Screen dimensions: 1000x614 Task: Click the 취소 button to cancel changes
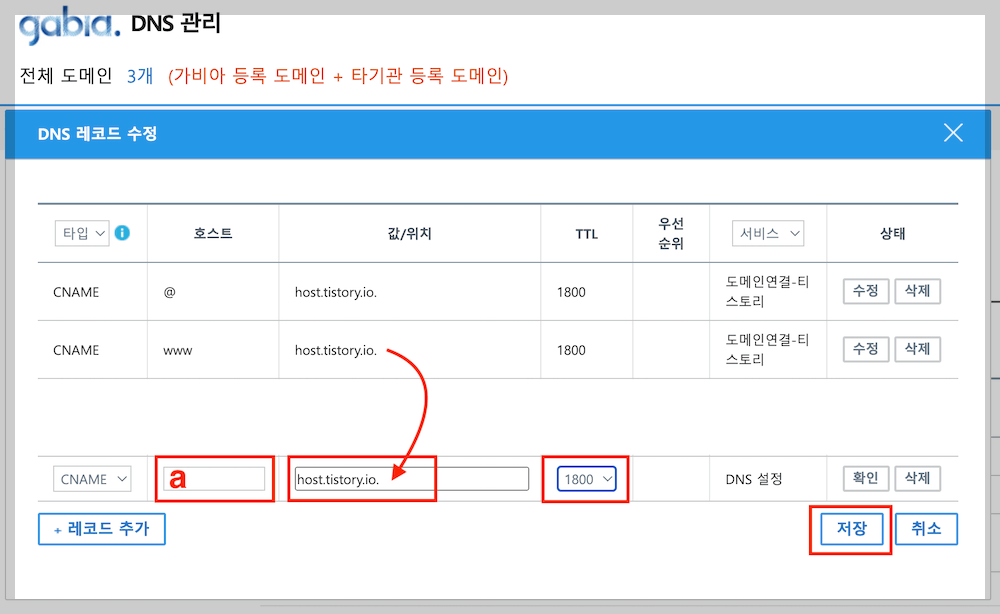(x=926, y=529)
